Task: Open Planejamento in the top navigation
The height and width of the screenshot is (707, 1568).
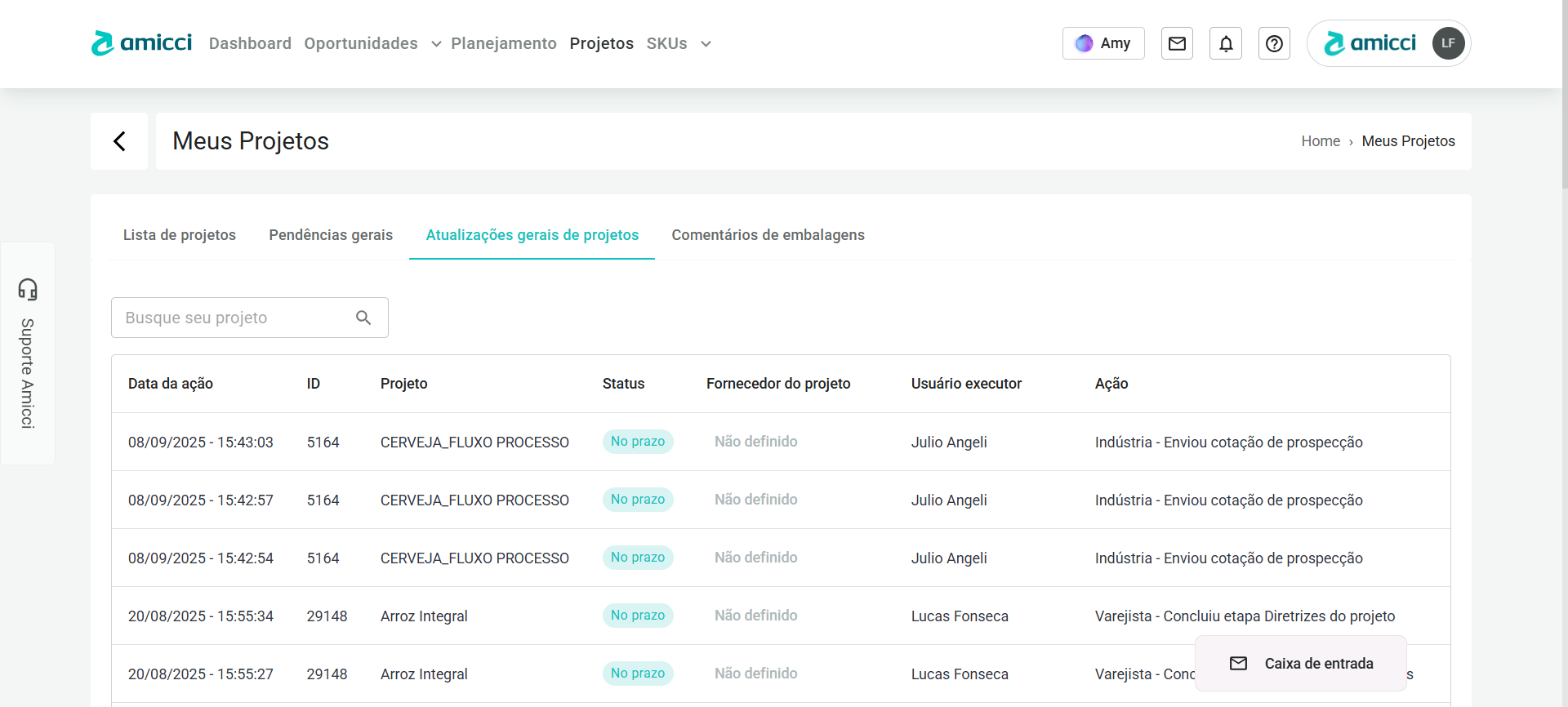Action: [504, 43]
